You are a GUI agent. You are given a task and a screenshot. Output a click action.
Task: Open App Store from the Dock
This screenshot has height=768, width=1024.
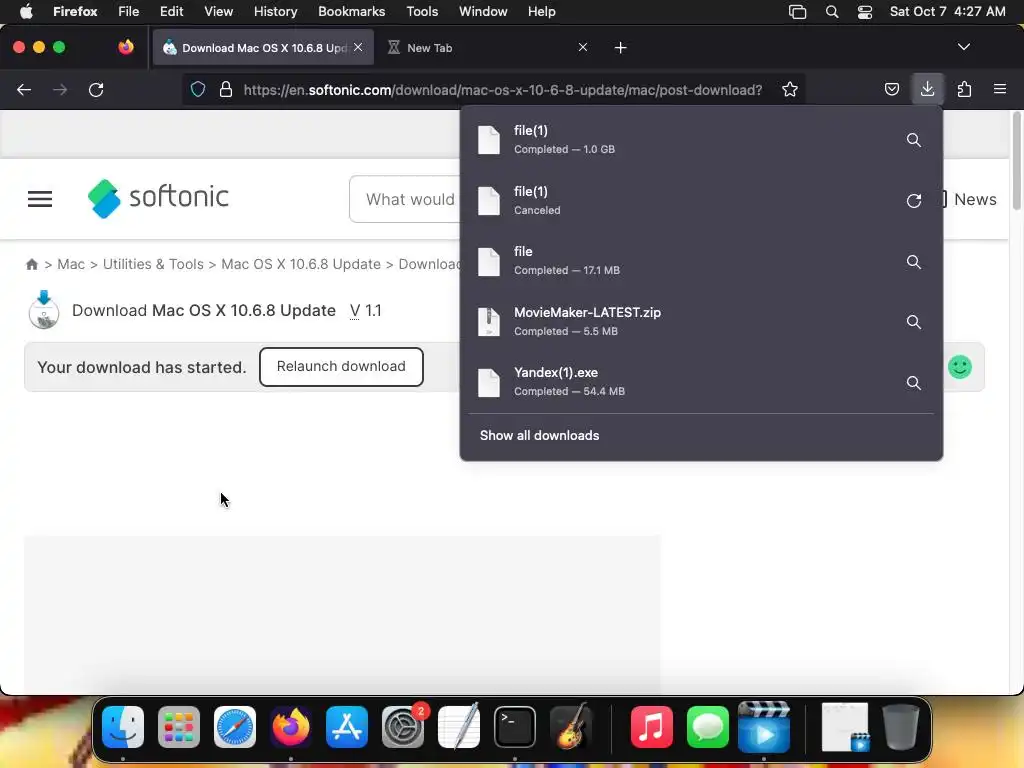pos(347,727)
